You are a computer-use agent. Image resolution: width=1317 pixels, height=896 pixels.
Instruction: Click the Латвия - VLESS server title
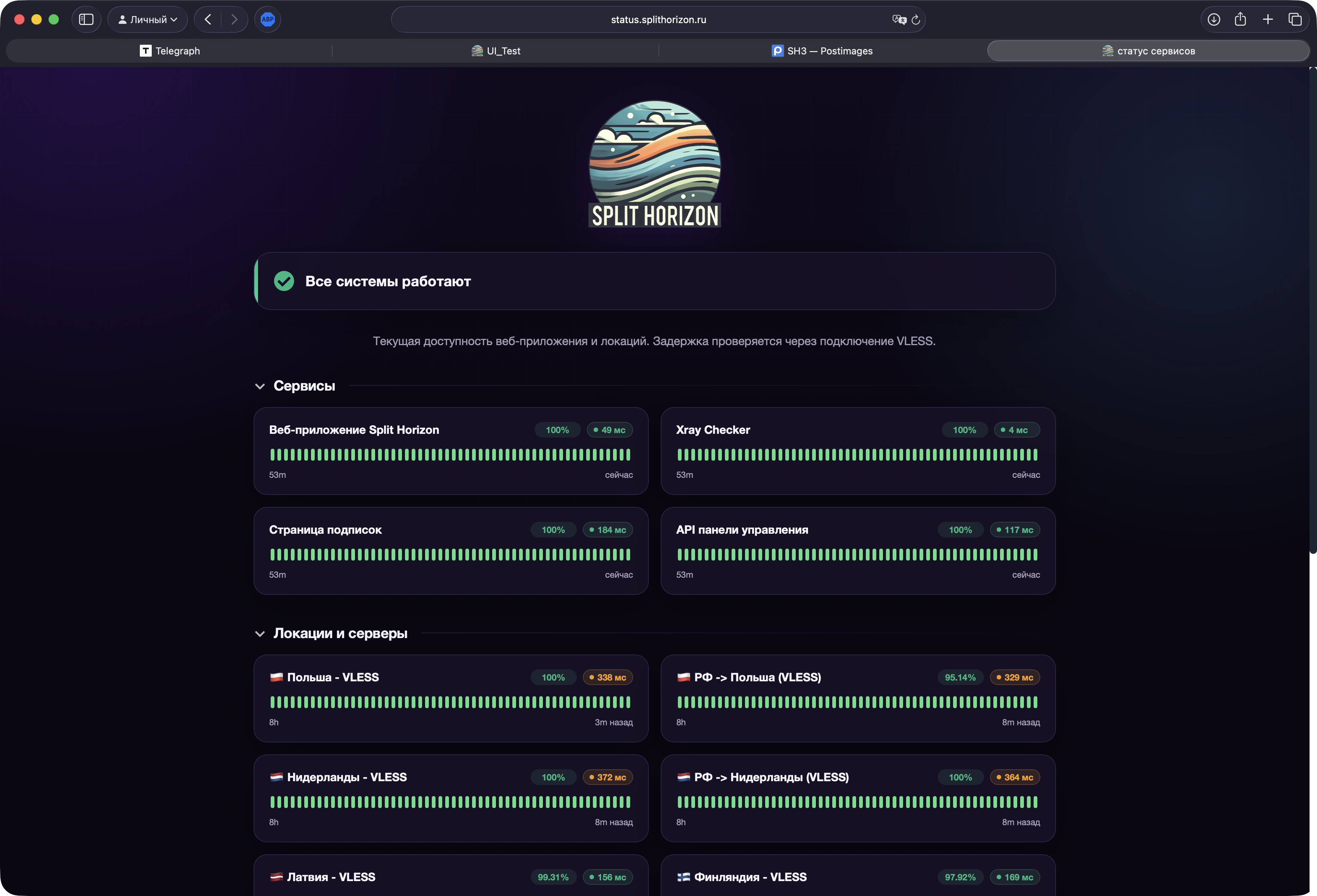tap(331, 877)
